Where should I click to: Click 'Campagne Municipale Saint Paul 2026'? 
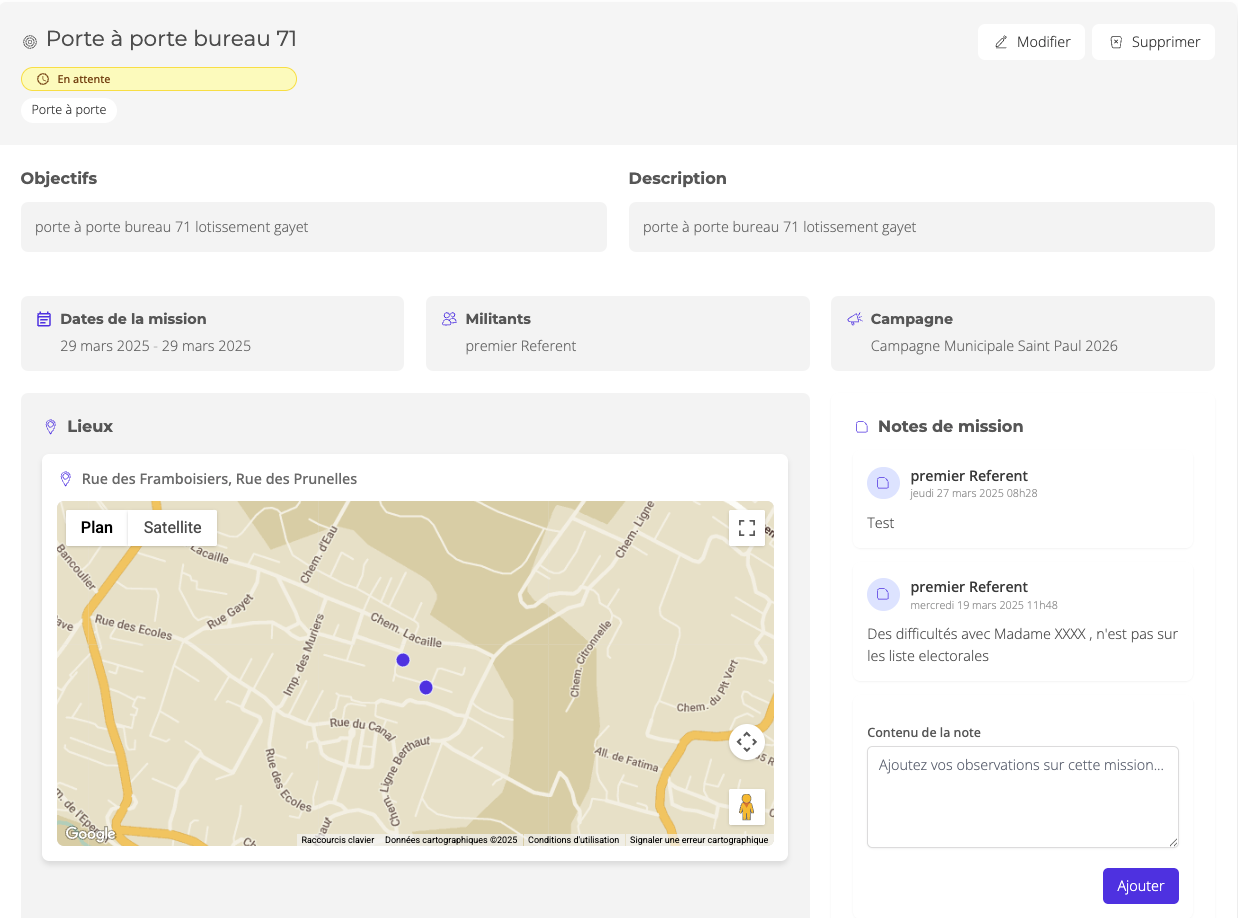point(994,346)
